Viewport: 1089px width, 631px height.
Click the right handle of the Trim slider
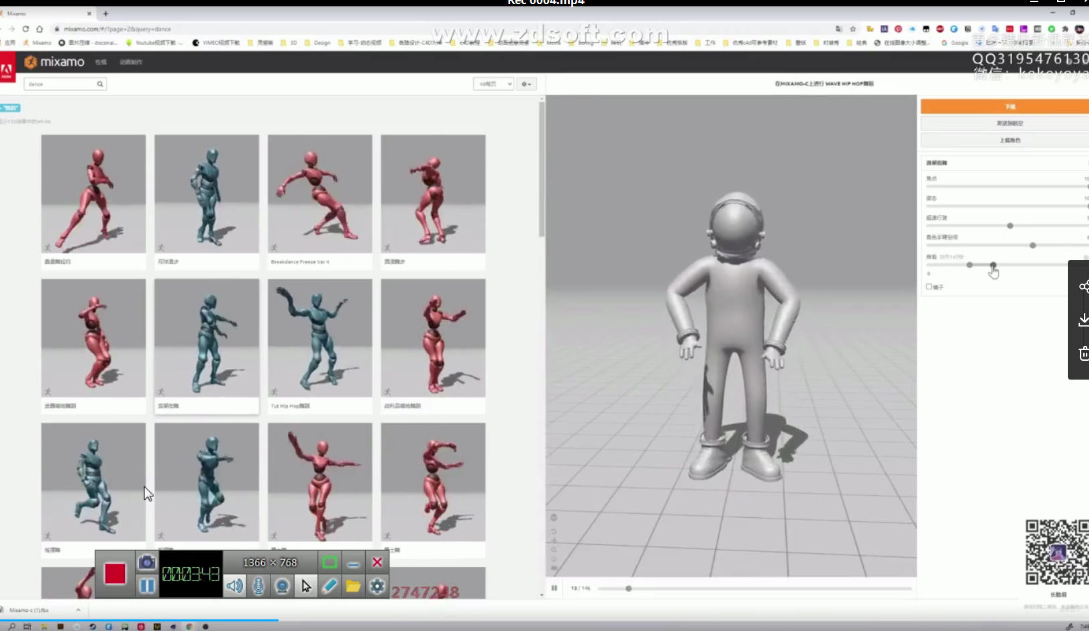[x=993, y=264]
